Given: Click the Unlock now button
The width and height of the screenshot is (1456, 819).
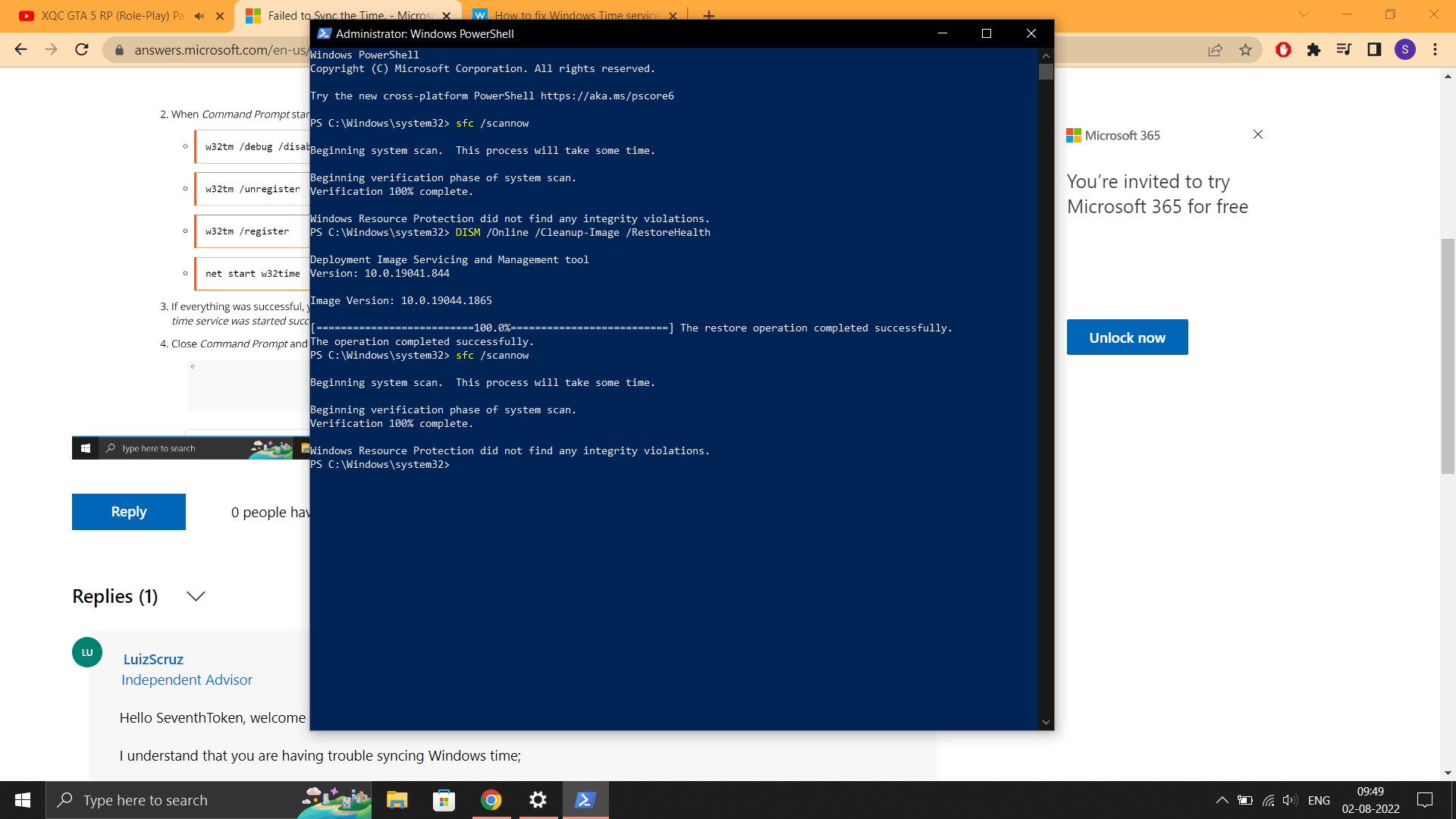Looking at the screenshot, I should coord(1127,337).
